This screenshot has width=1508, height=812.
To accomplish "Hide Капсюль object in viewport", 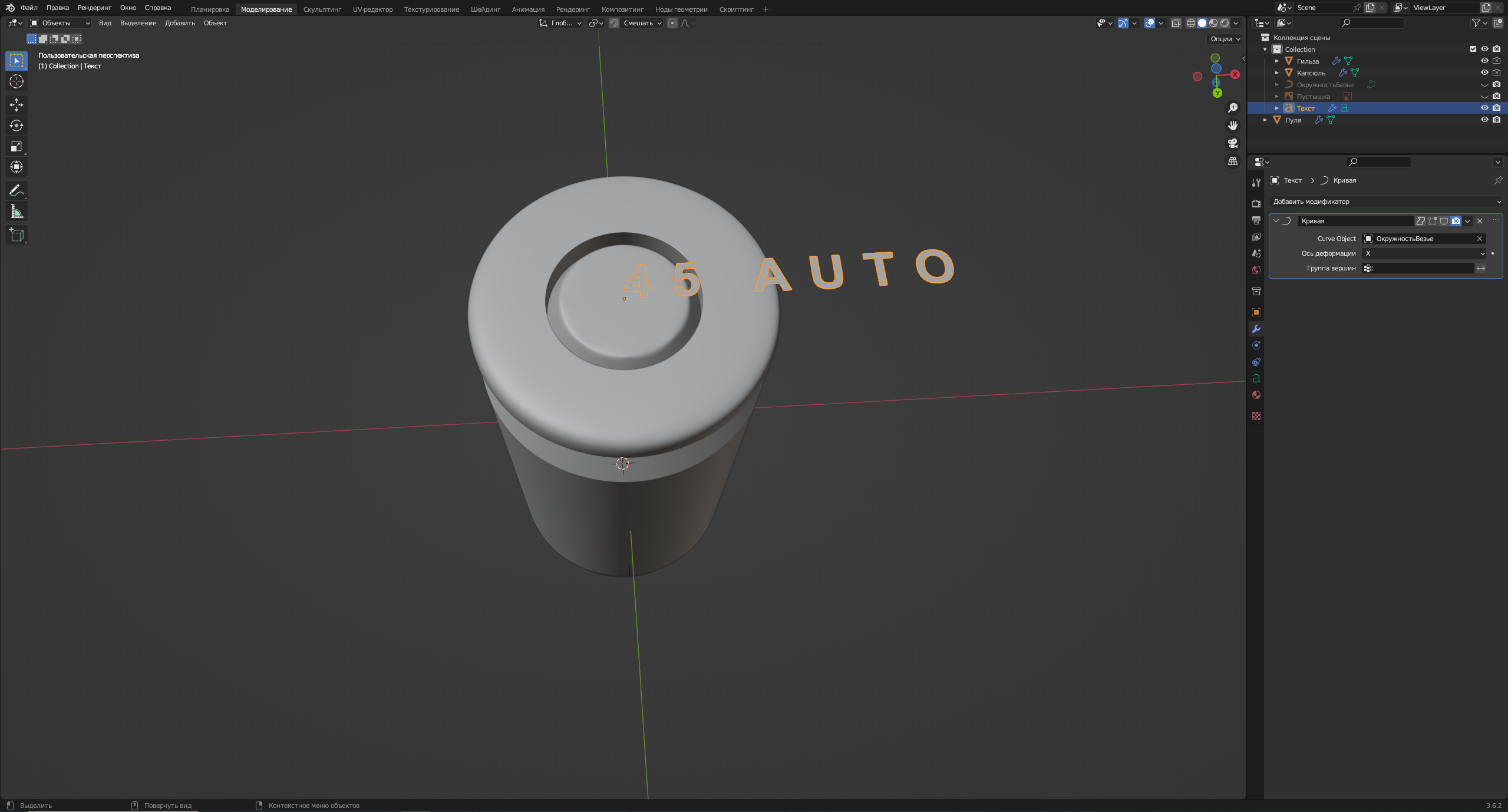I will coord(1484,72).
